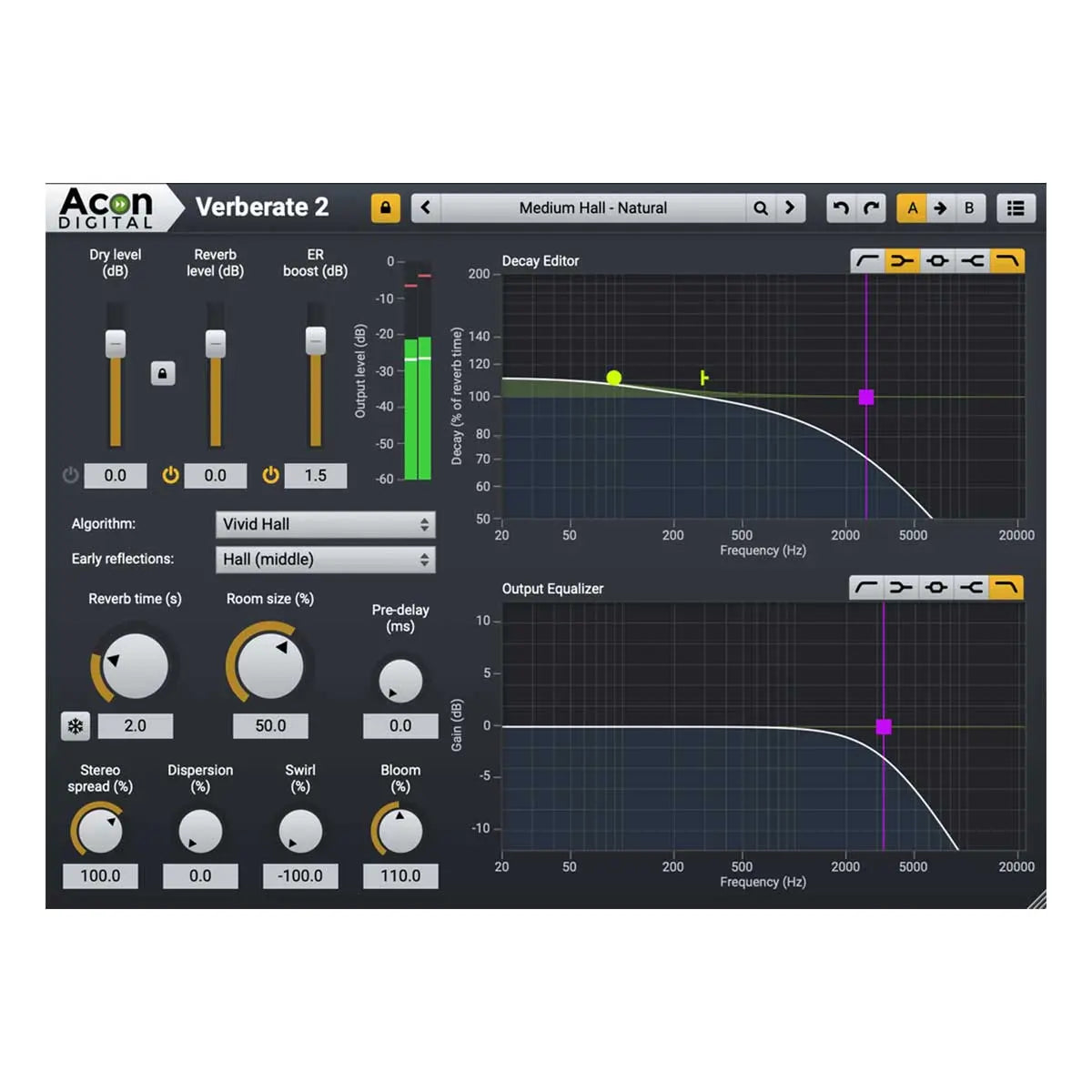Enable freeze with the snowflake button
This screenshot has width=1092, height=1092.
click(76, 726)
